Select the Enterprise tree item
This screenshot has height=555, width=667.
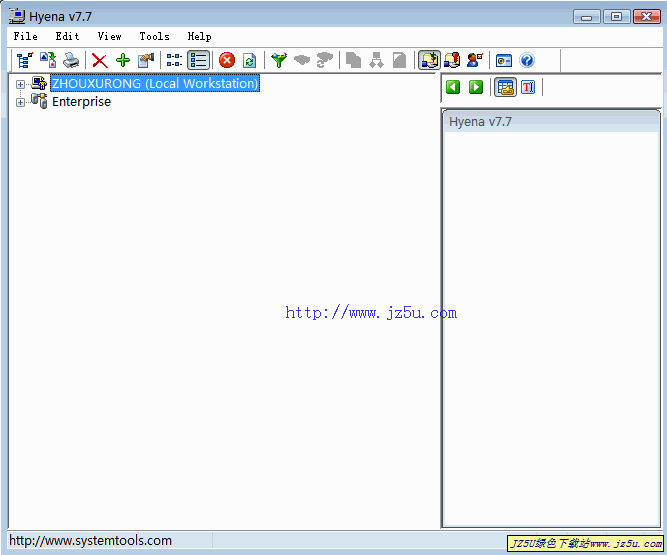click(x=81, y=102)
